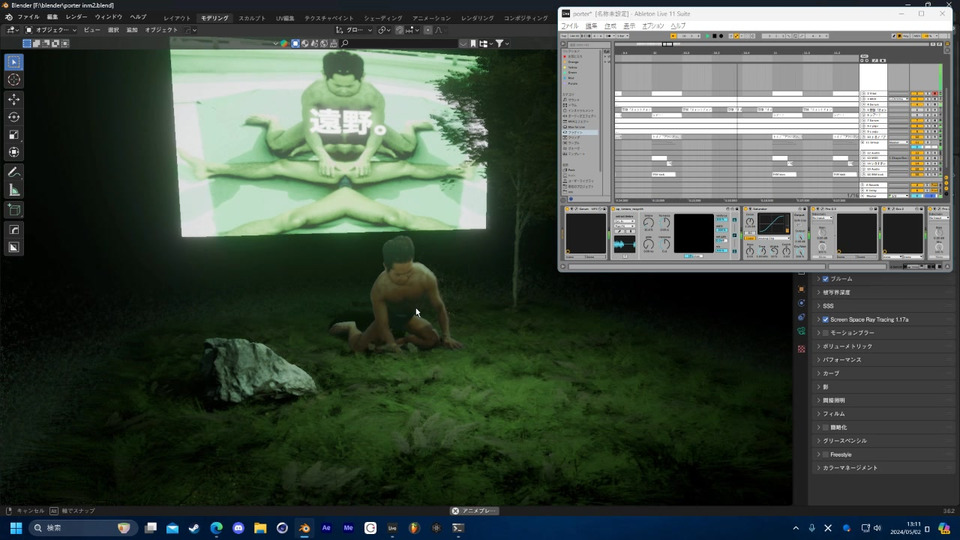The height and width of the screenshot is (540, 960).
Task: Open Ableton's オプション menu
Action: [652, 26]
